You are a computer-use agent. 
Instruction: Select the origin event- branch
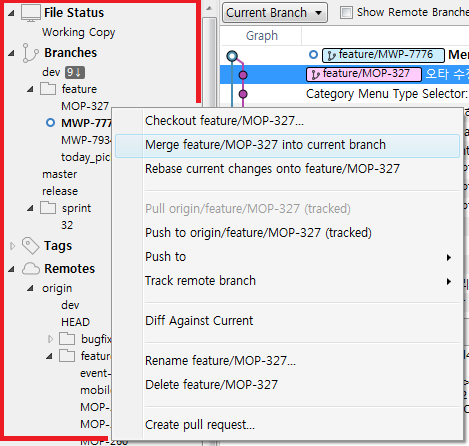95,373
